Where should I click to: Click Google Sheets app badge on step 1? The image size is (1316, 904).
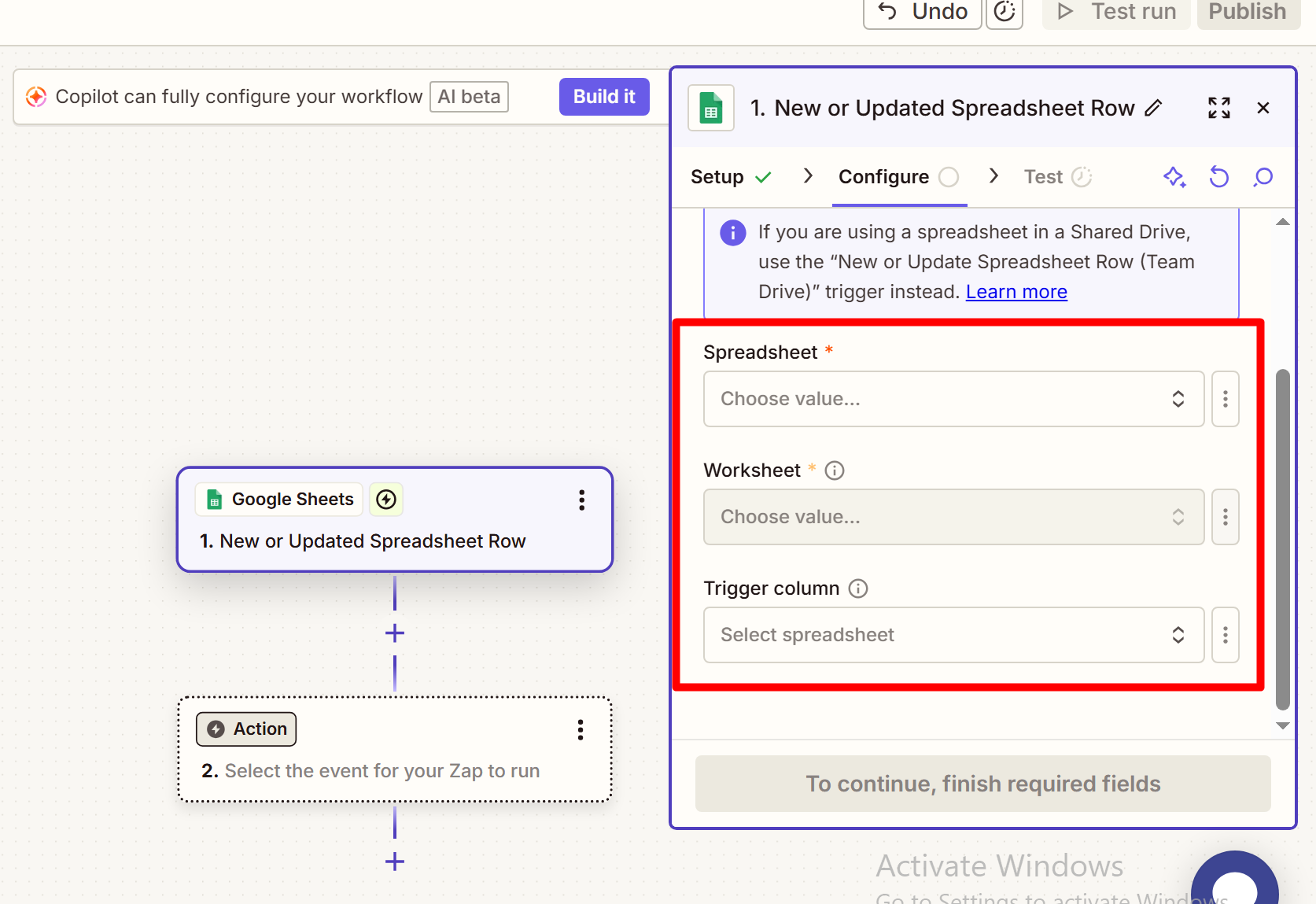tap(279, 500)
